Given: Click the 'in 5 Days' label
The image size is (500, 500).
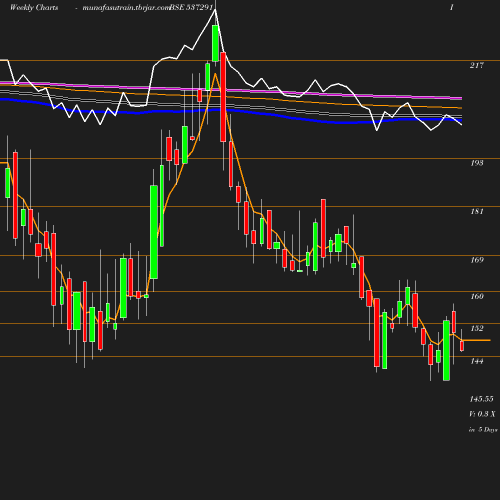Looking at the screenshot, I should [x=483, y=430].
